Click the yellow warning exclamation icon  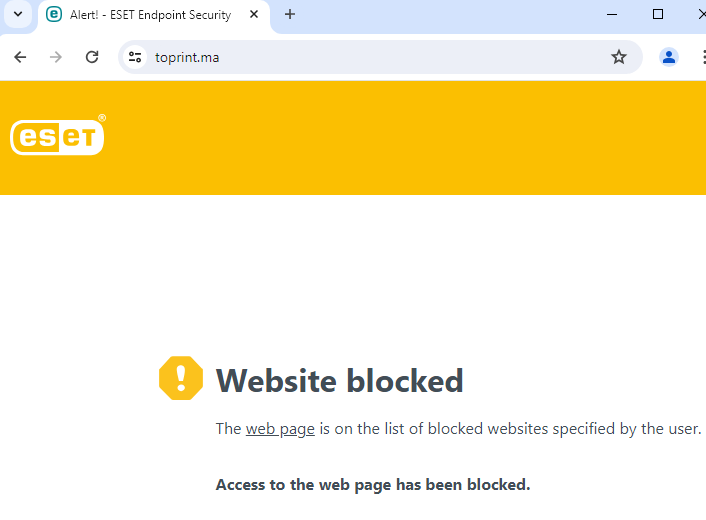tap(181, 378)
